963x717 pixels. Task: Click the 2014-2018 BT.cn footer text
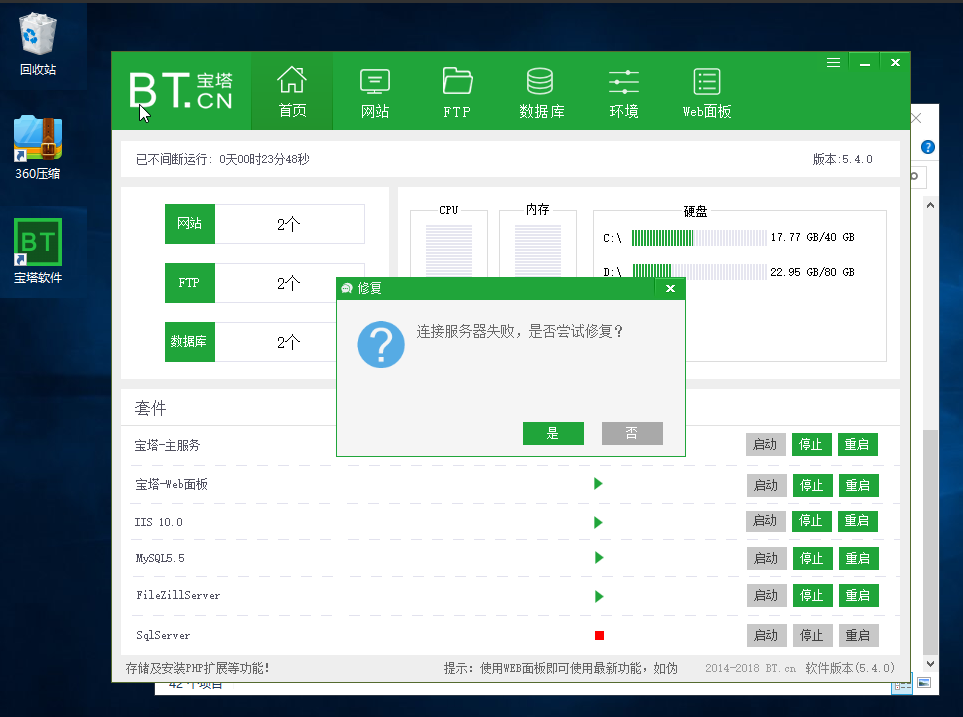point(750,668)
